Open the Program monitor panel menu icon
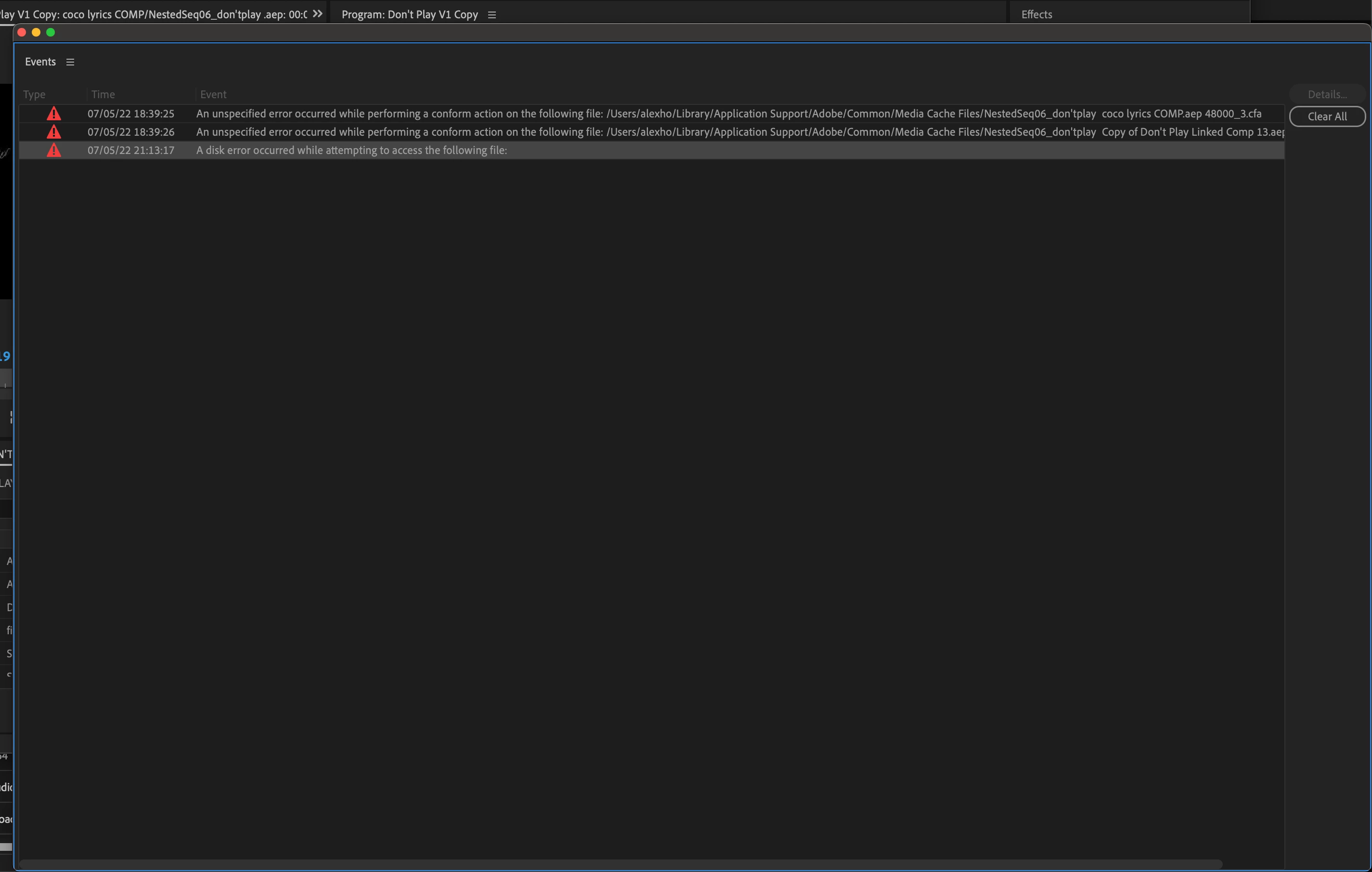Screen dimensions: 1372x872 pyautogui.click(x=492, y=15)
